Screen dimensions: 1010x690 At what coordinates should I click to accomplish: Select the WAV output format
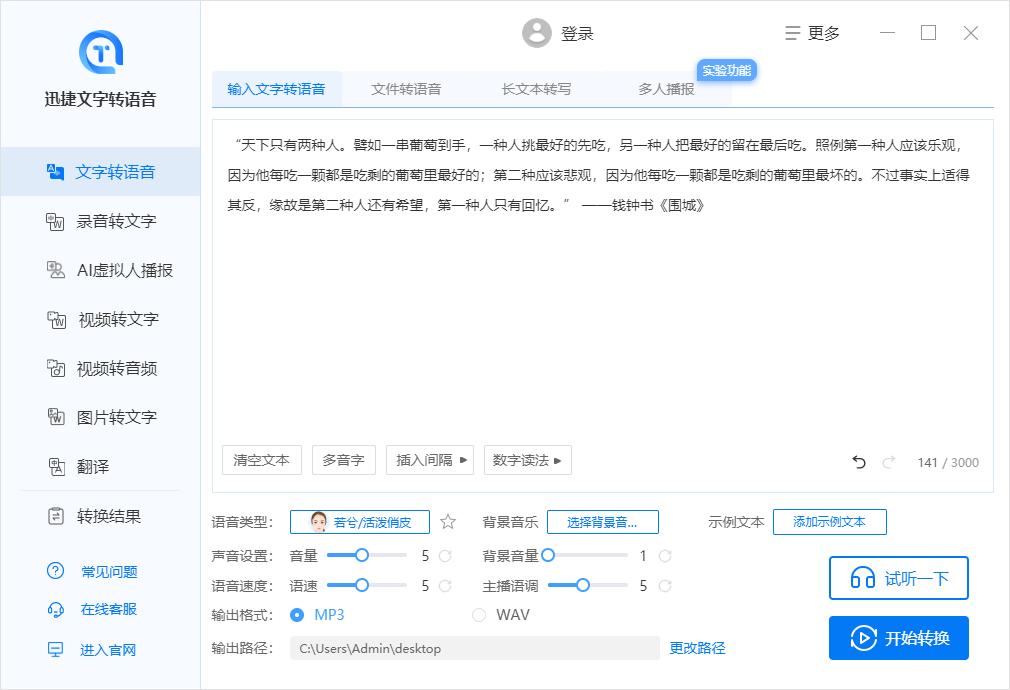479,615
